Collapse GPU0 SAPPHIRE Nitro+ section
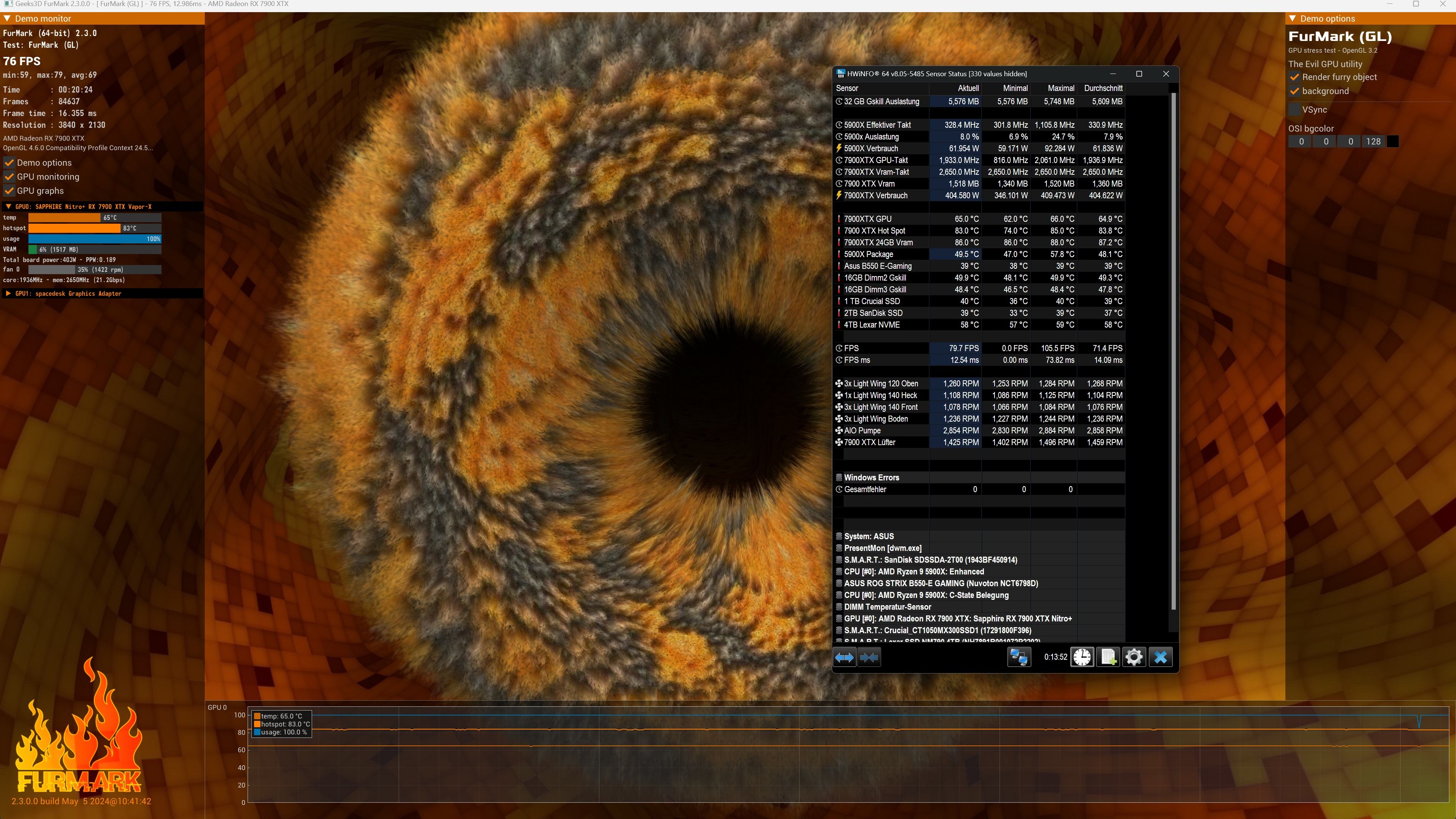1456x819 pixels. point(8,207)
